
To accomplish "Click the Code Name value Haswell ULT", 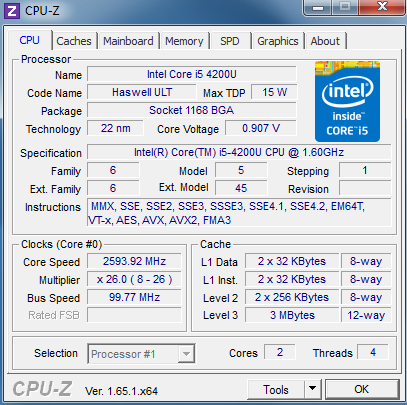I will click(142, 92).
